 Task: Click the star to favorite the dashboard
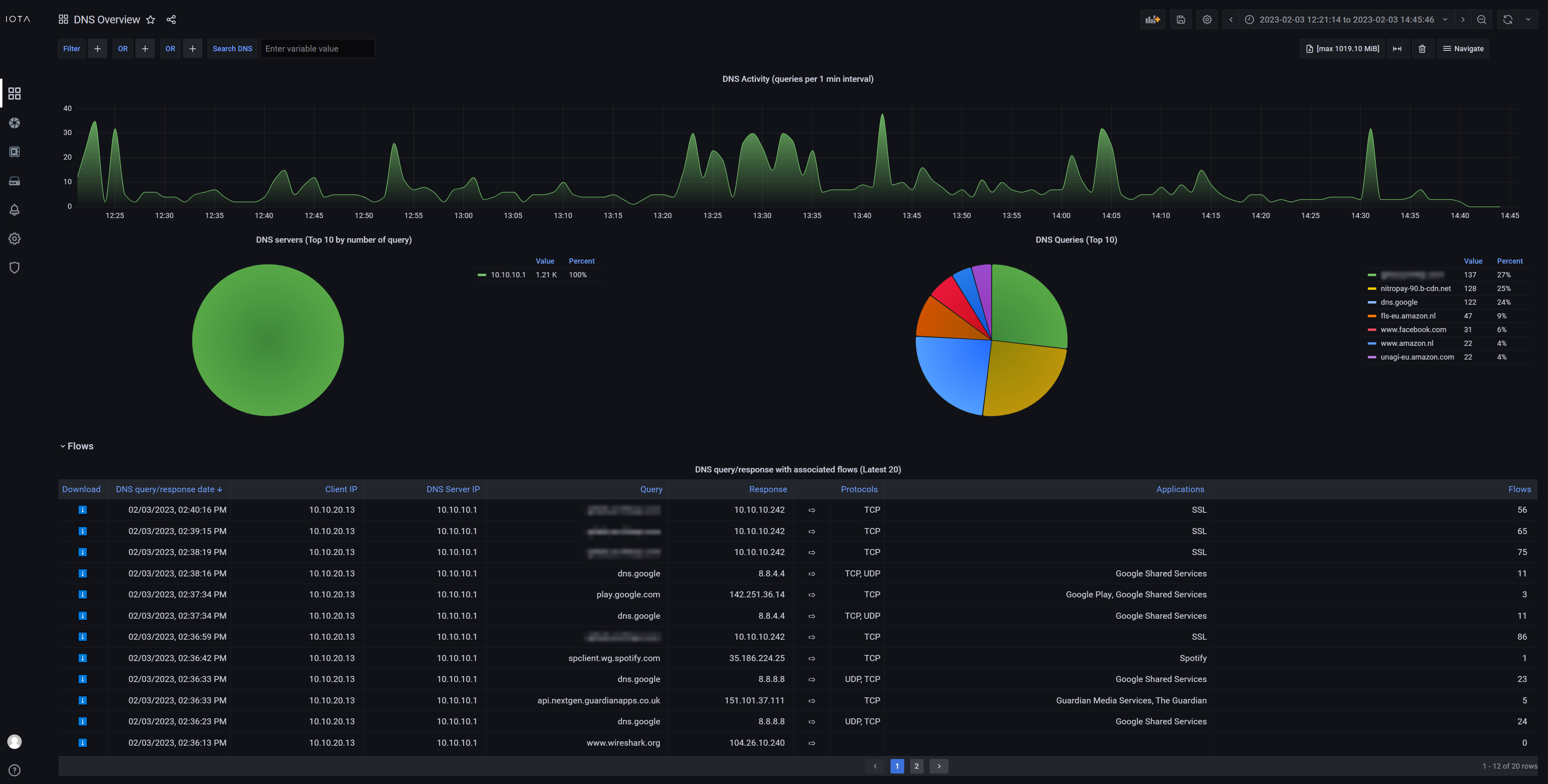coord(151,20)
